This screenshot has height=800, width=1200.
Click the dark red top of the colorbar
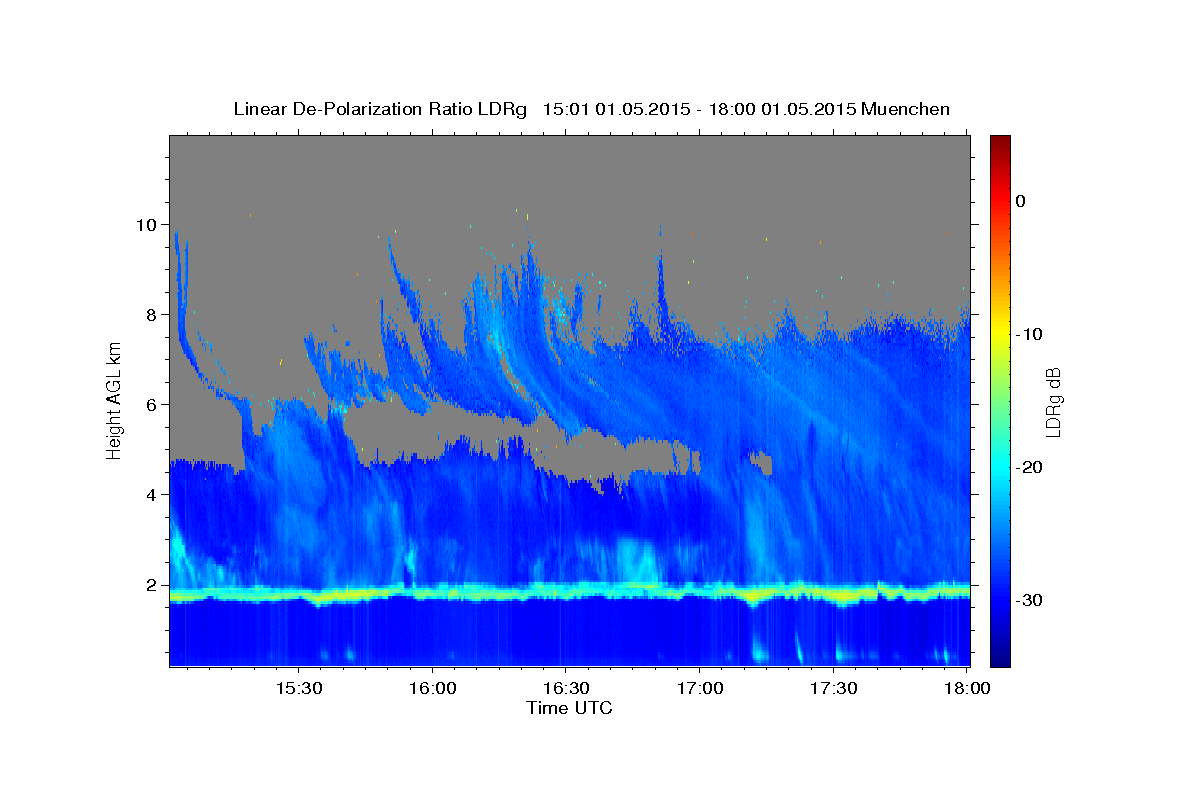click(1000, 141)
